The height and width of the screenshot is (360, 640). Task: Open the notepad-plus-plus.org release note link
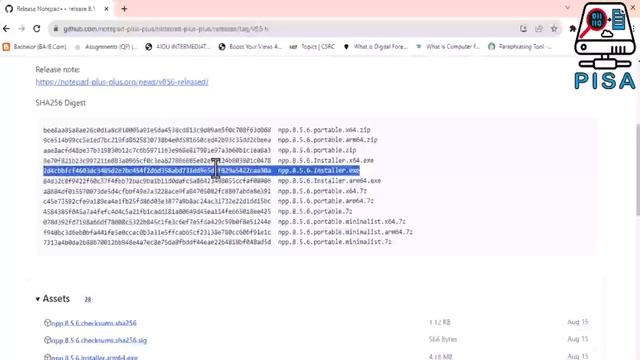coord(122,82)
